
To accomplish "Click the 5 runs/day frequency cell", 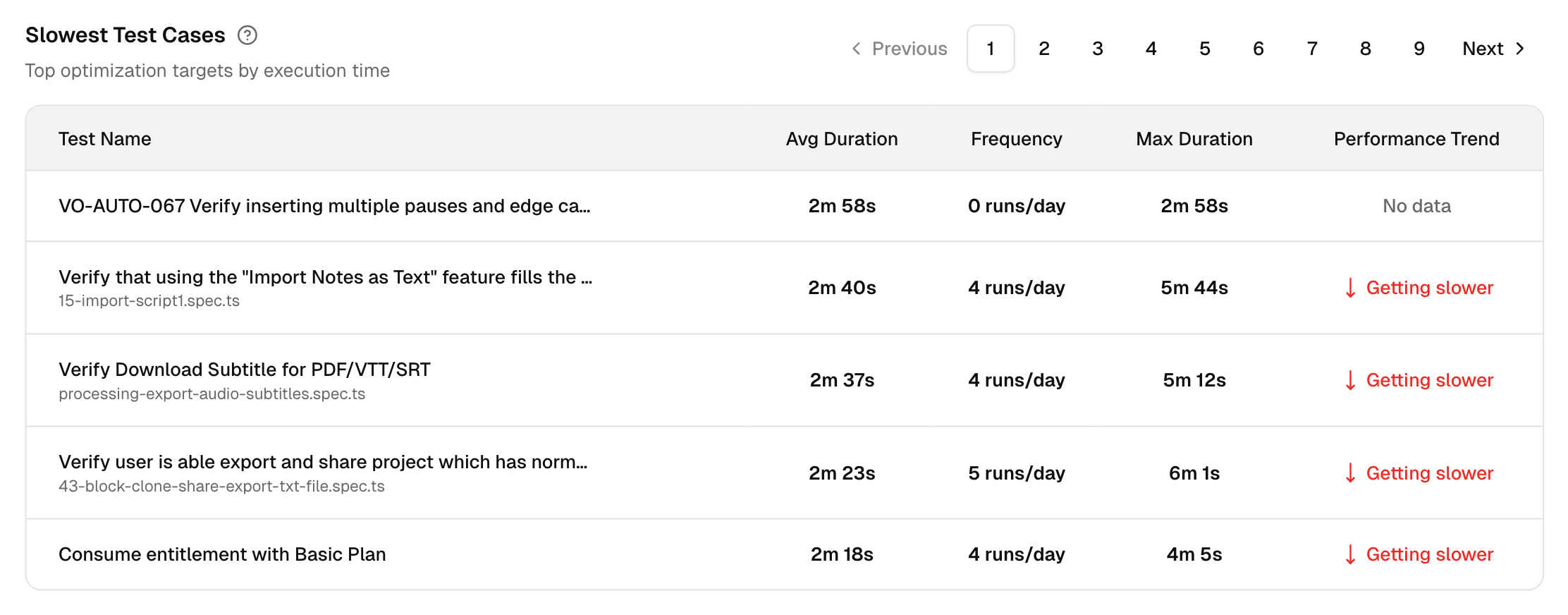I will tap(1017, 473).
